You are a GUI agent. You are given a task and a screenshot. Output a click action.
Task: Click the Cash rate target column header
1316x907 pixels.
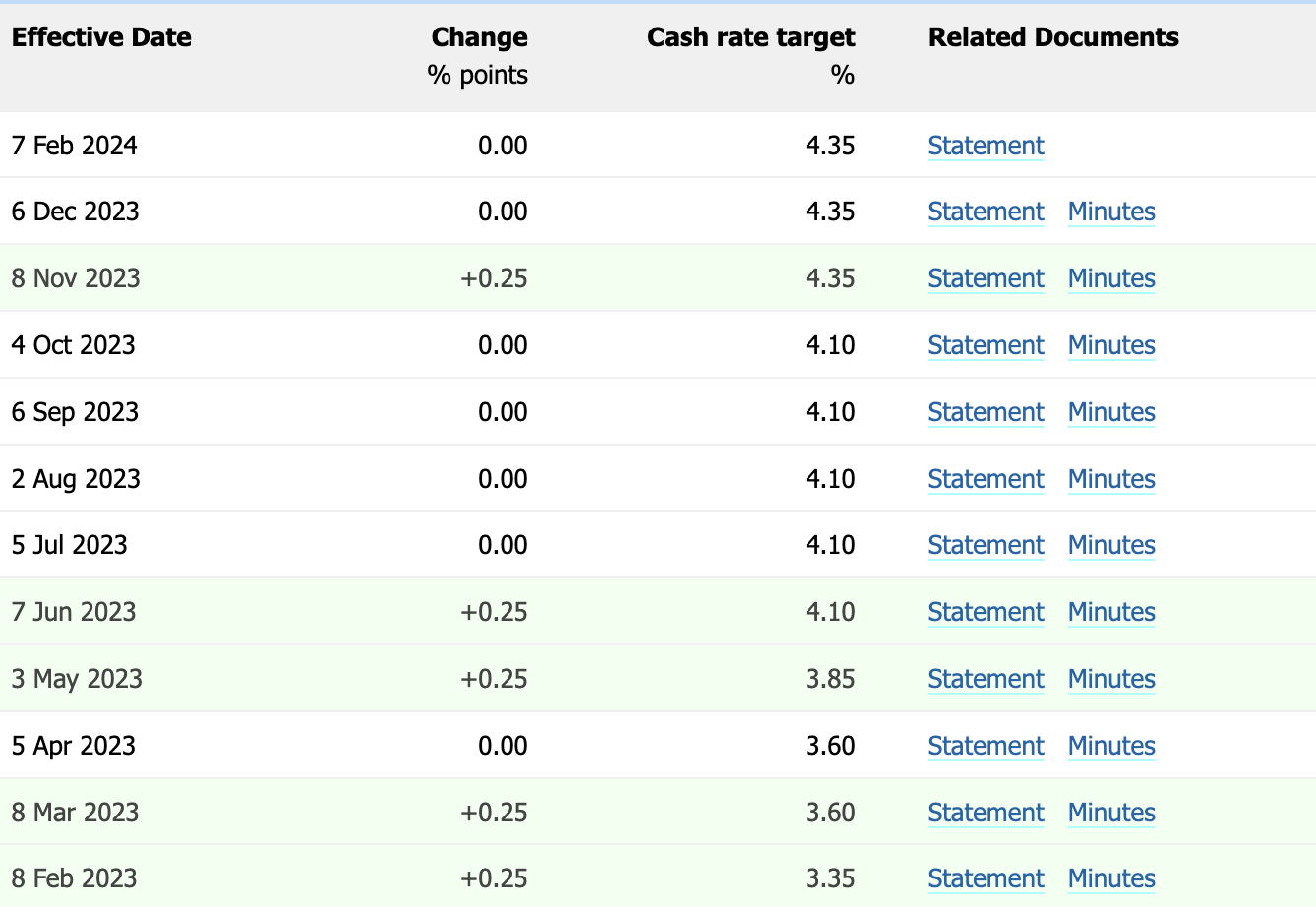point(751,37)
